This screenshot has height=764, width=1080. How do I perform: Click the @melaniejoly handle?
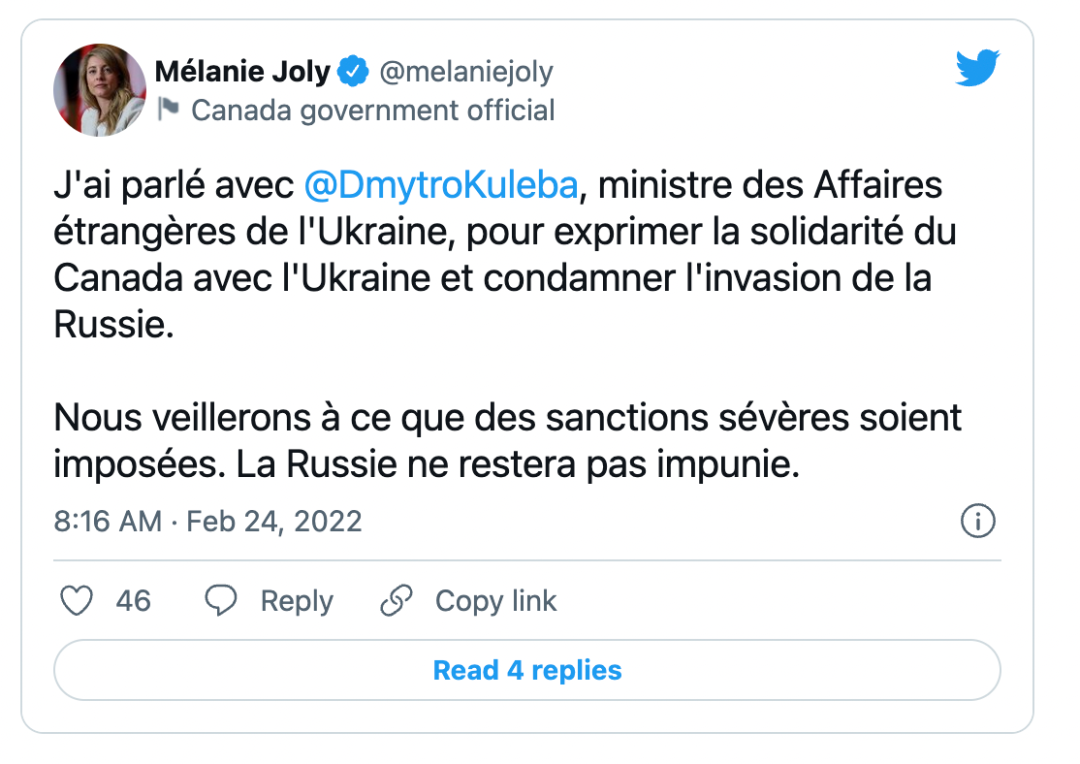point(466,72)
